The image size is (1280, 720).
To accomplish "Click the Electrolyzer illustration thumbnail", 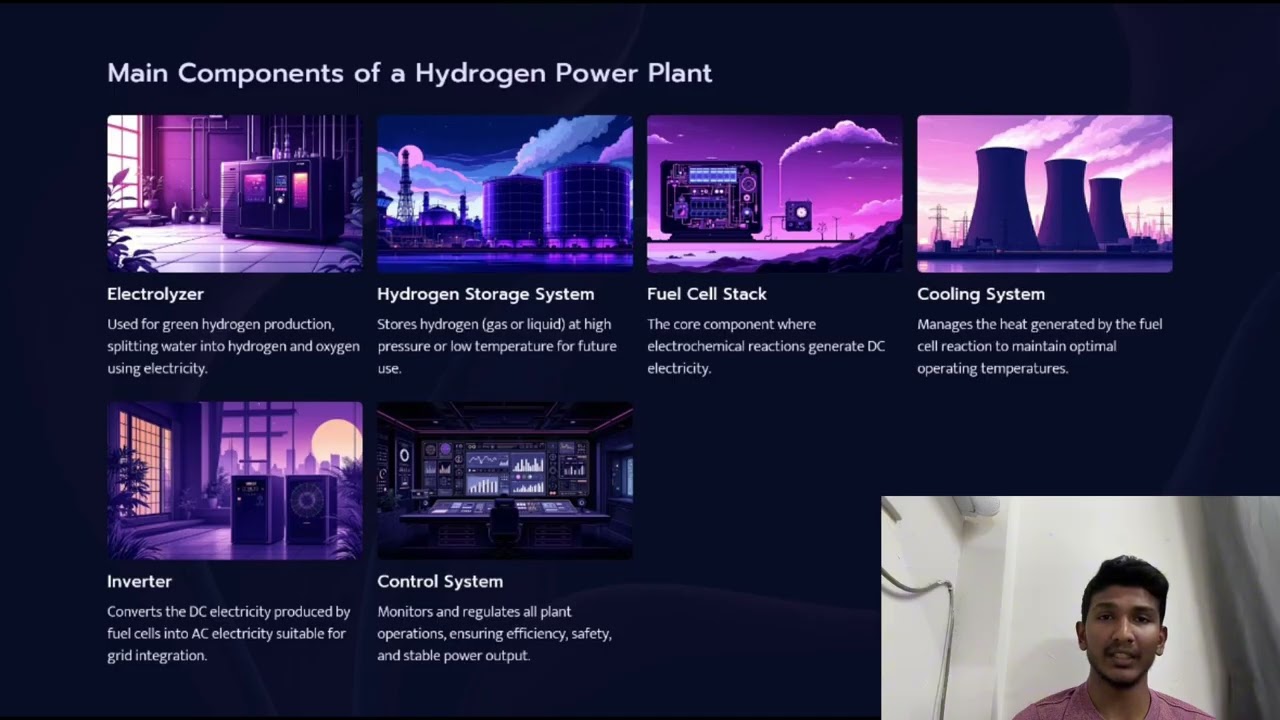I will (235, 193).
